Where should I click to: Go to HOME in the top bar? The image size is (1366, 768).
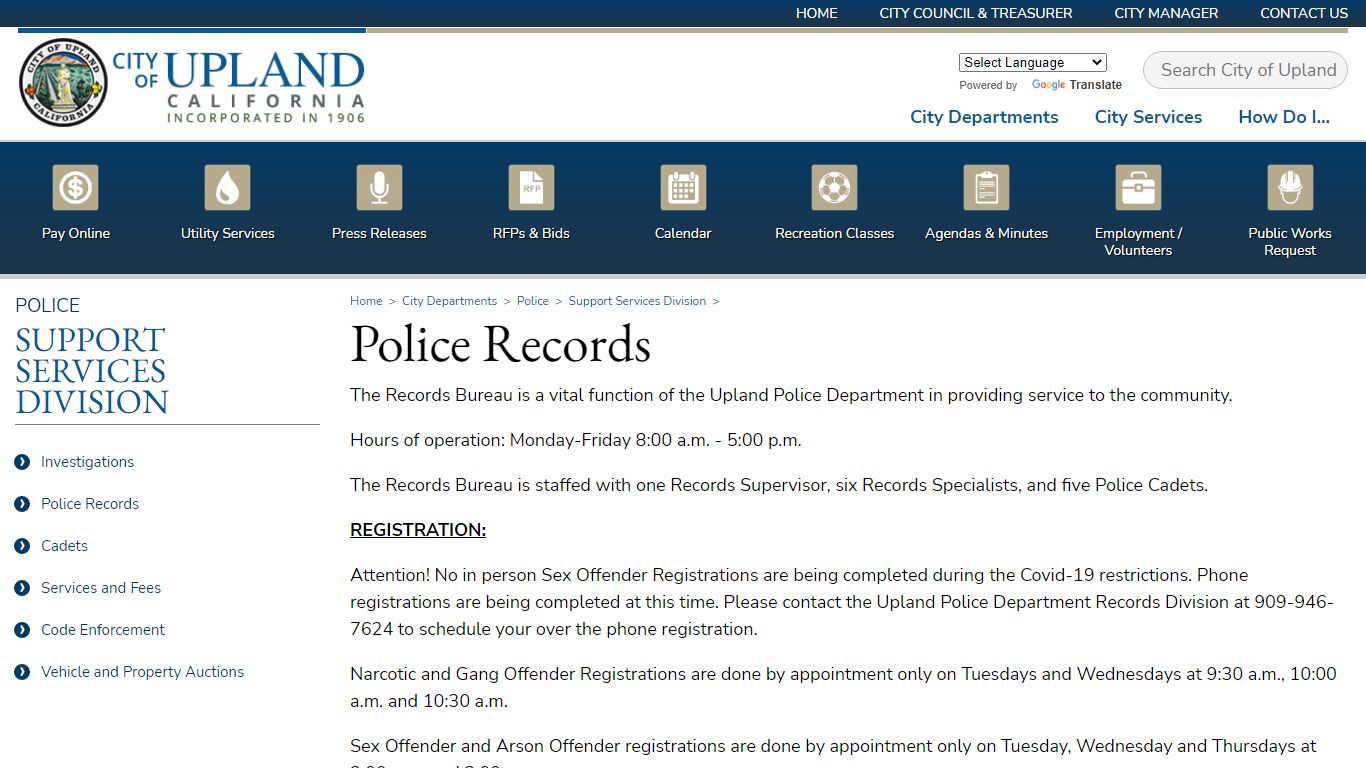click(817, 13)
